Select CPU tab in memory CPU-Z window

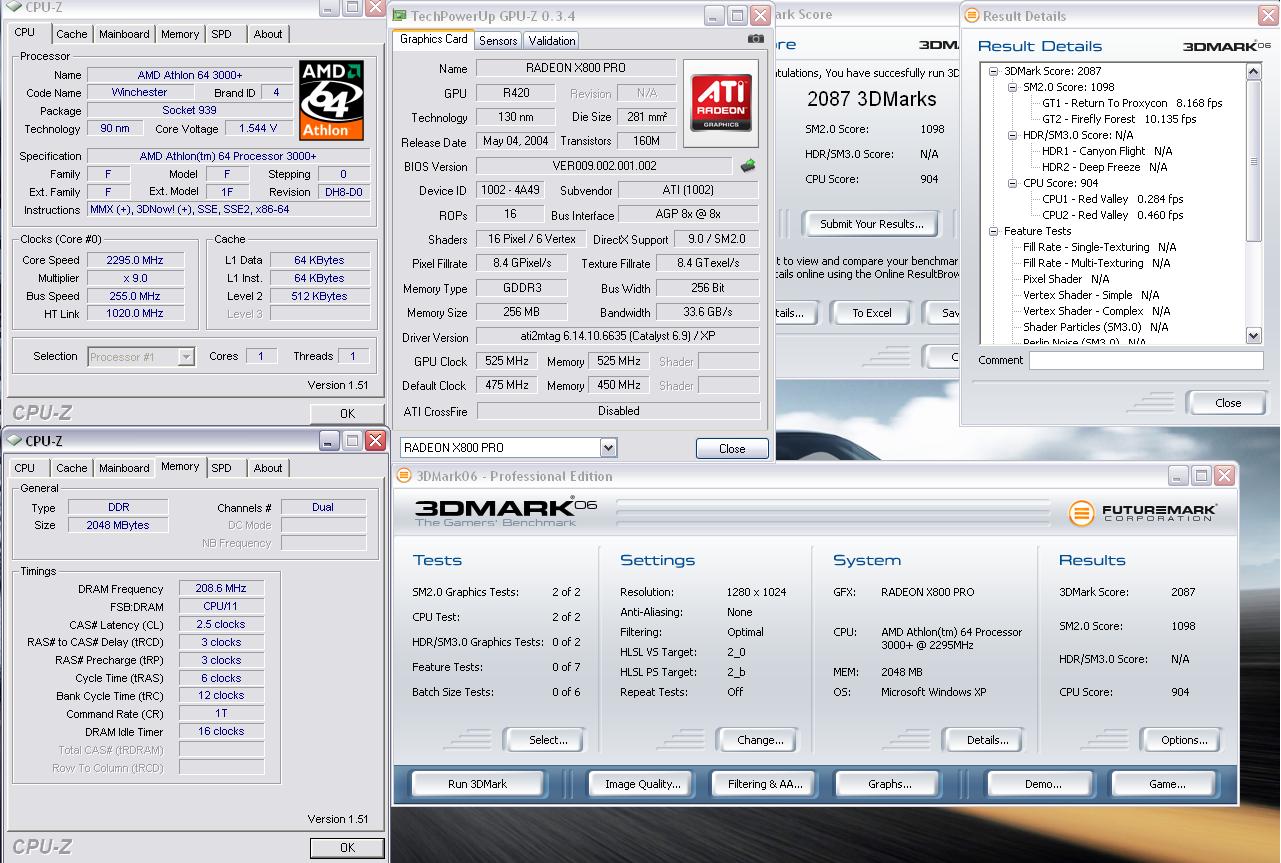(x=25, y=468)
